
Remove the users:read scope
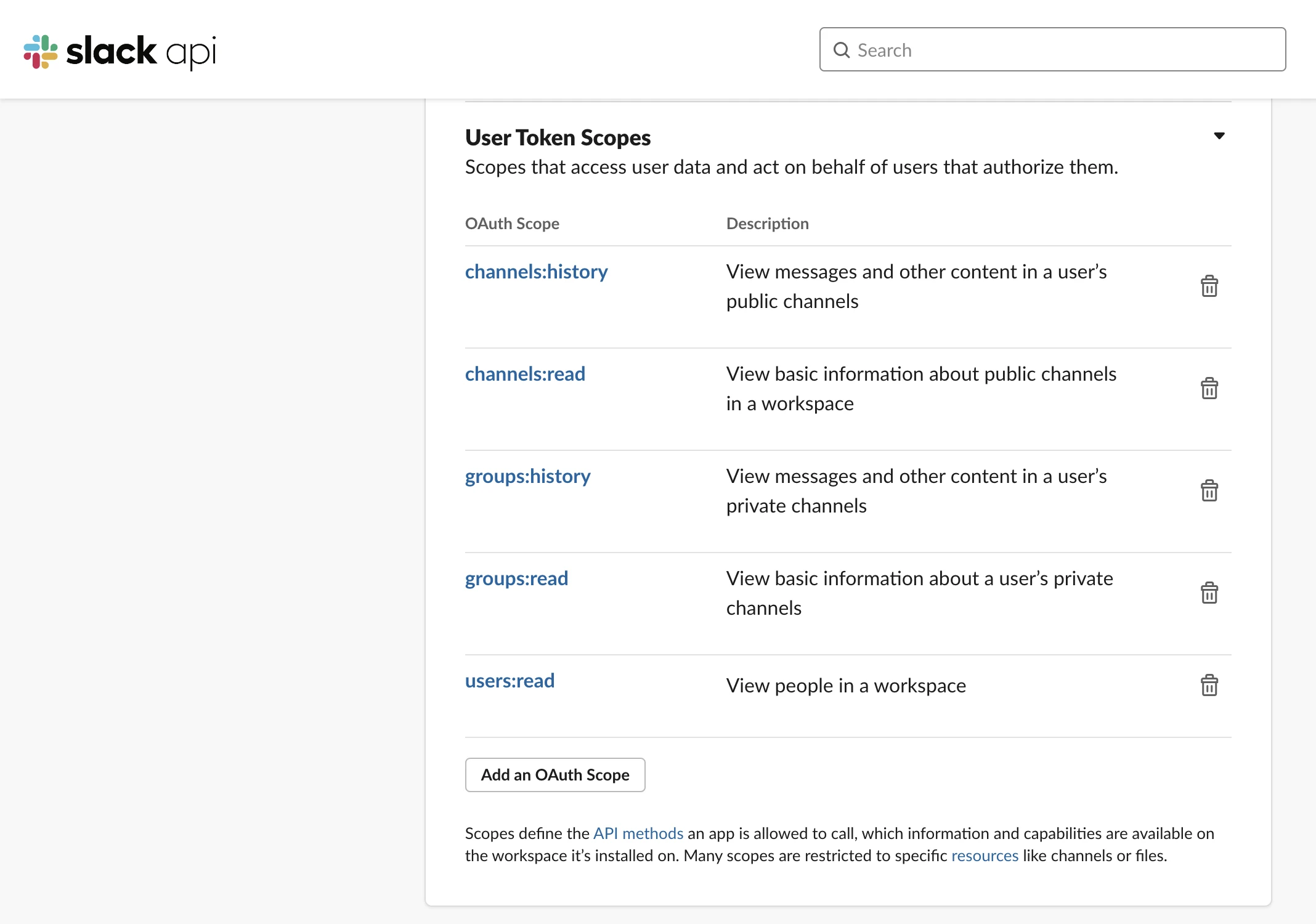pos(1209,686)
